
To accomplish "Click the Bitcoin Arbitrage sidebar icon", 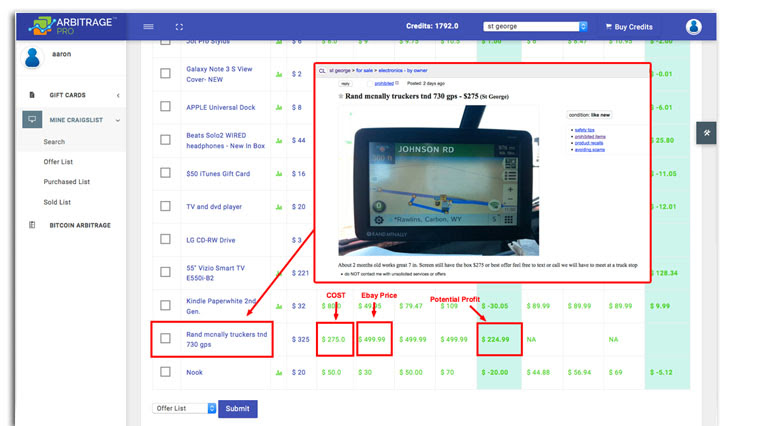I will pos(32,225).
